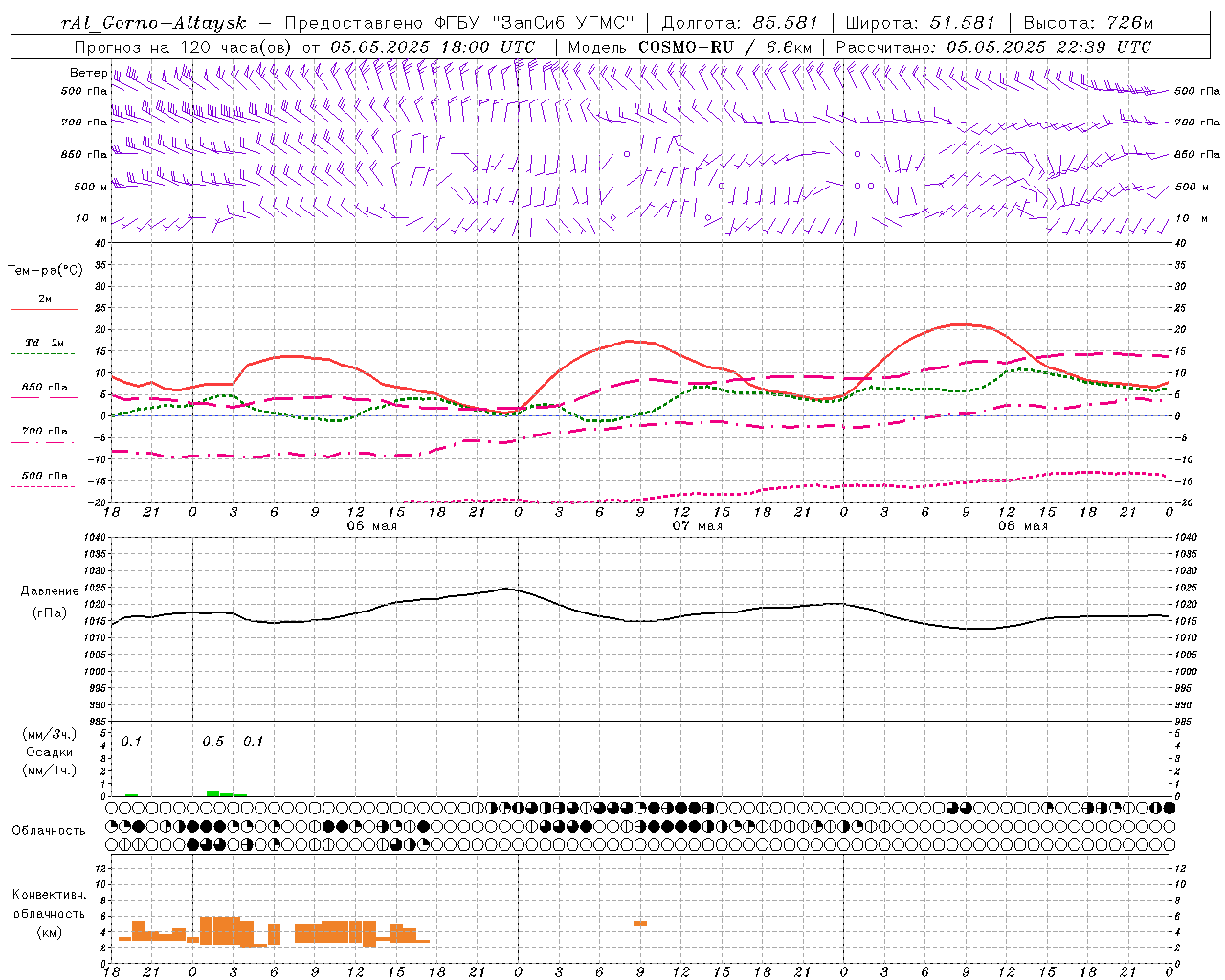
Task: Click the tallest green precipitation bar
Action: [213, 793]
